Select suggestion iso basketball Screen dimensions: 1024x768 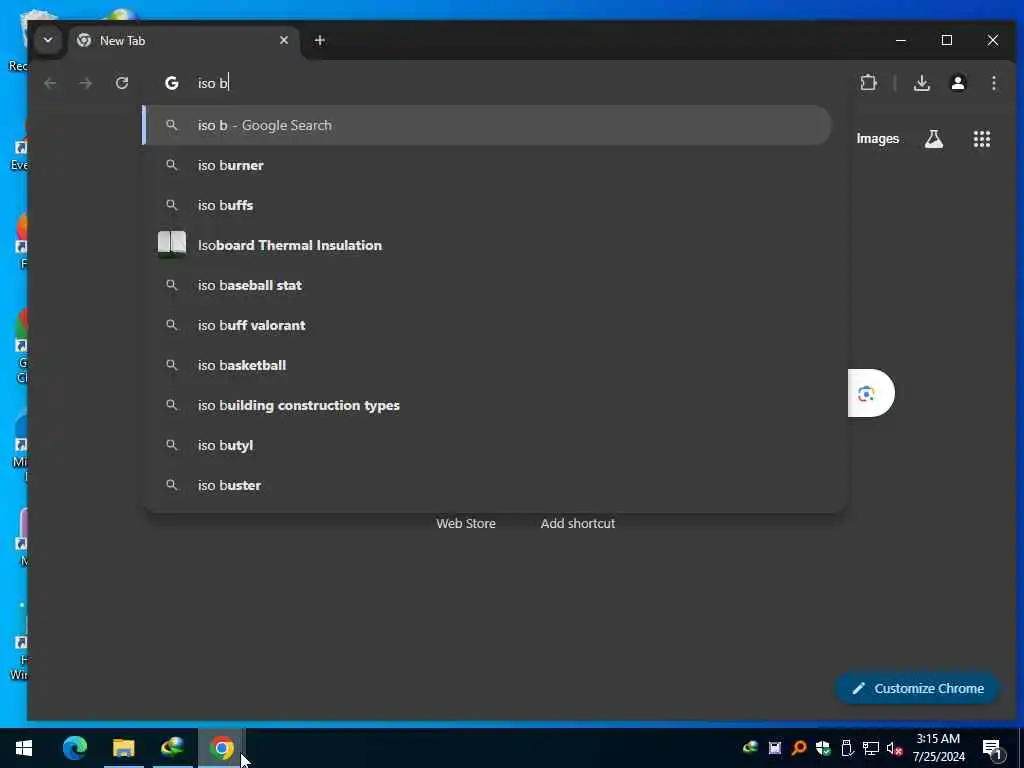coord(487,365)
